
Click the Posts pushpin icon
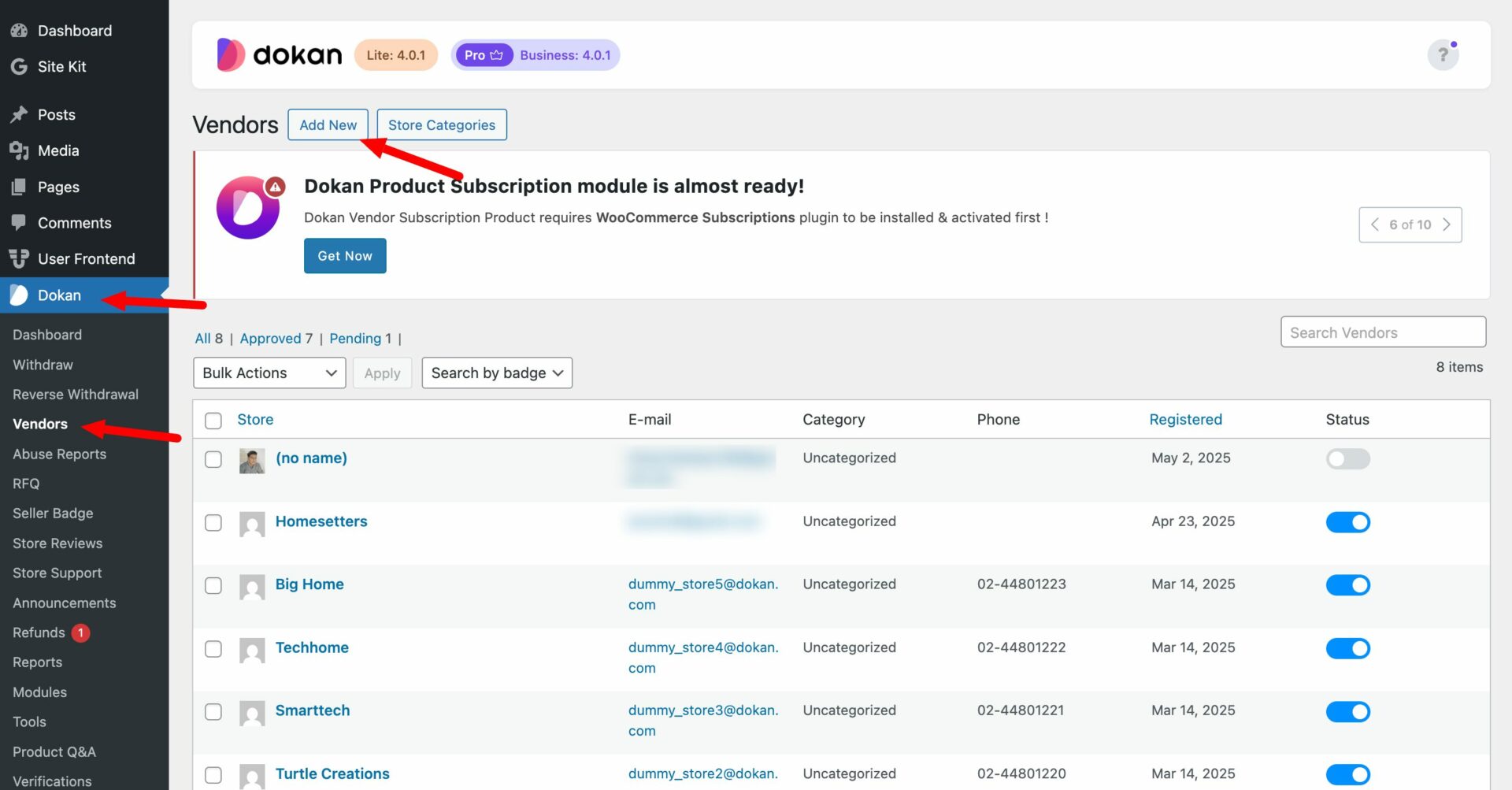pyautogui.click(x=19, y=115)
